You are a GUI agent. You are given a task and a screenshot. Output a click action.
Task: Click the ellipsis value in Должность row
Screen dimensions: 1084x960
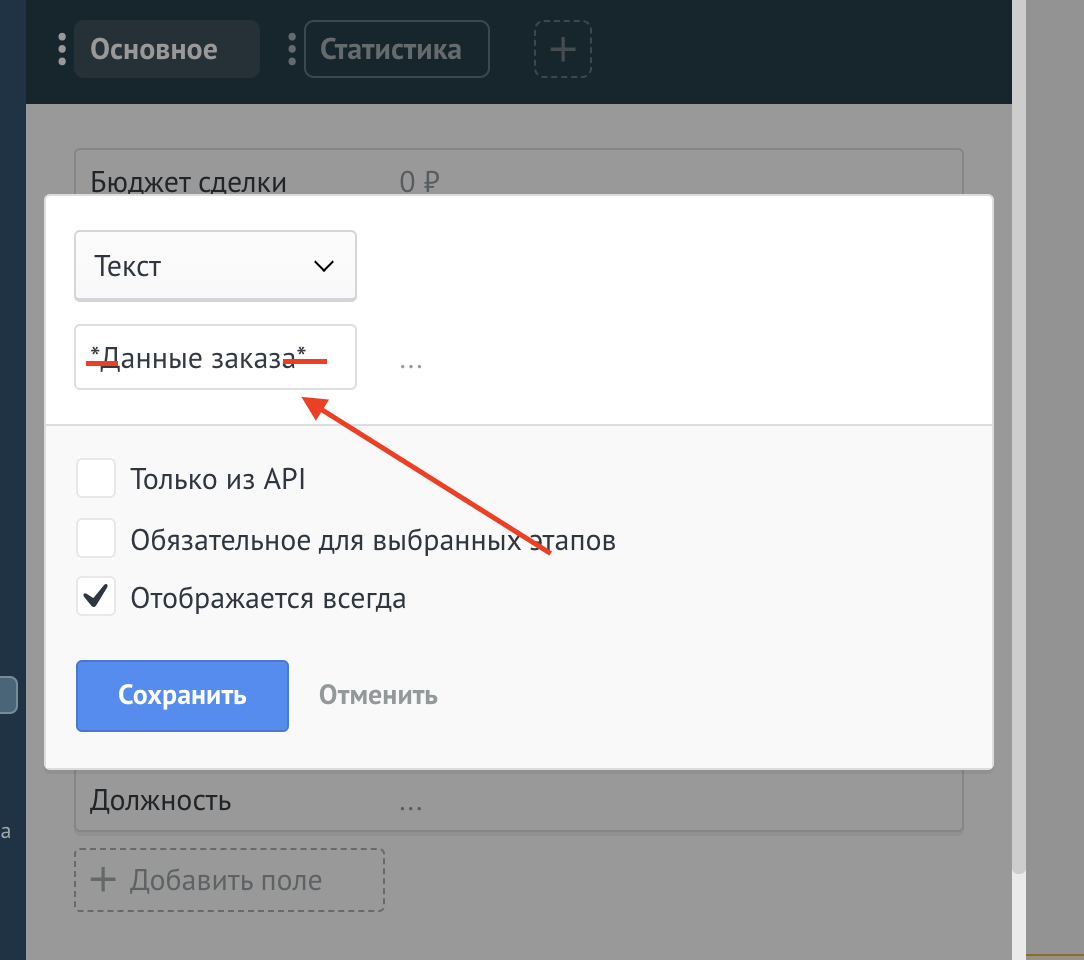click(411, 801)
